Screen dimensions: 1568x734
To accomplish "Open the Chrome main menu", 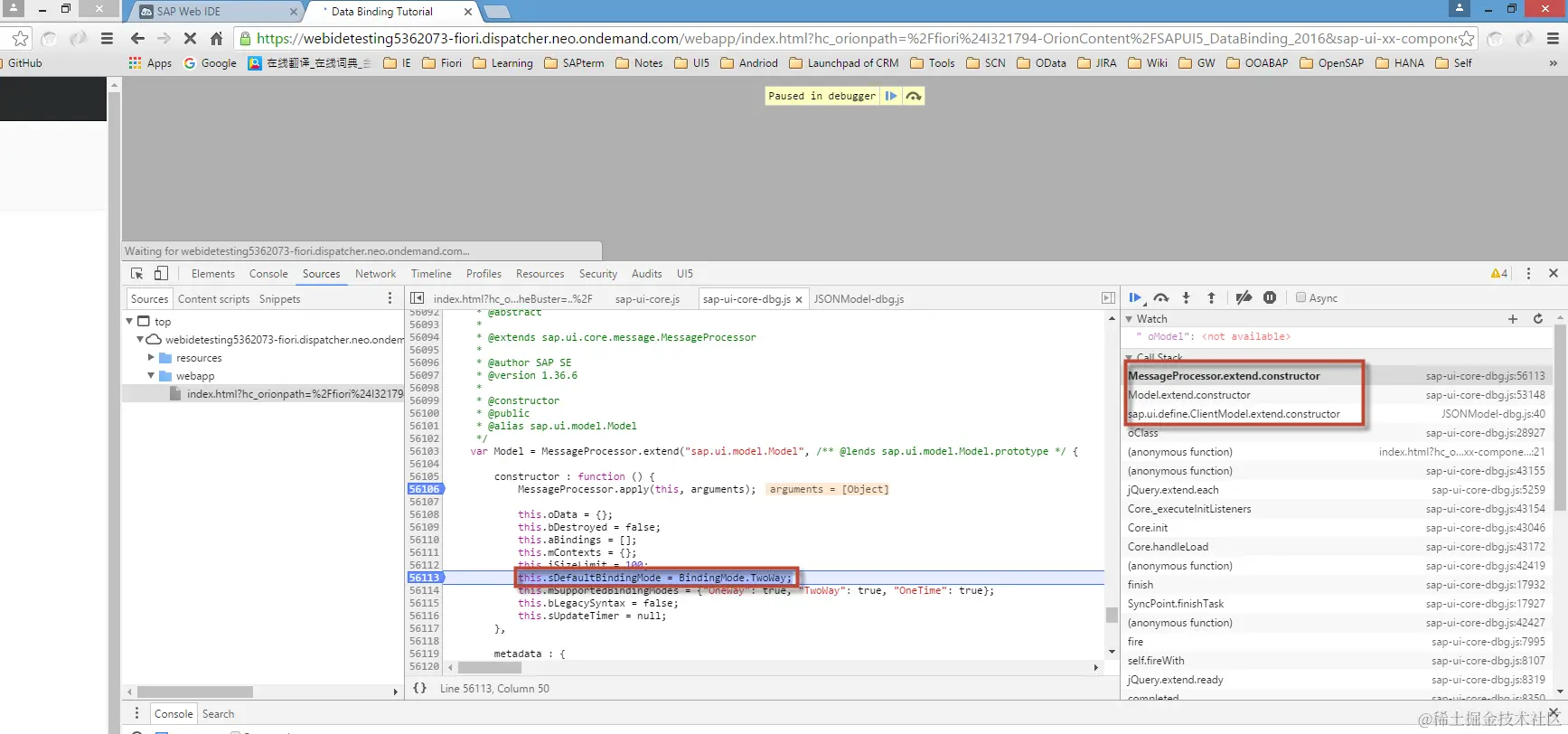I will click(1553, 38).
